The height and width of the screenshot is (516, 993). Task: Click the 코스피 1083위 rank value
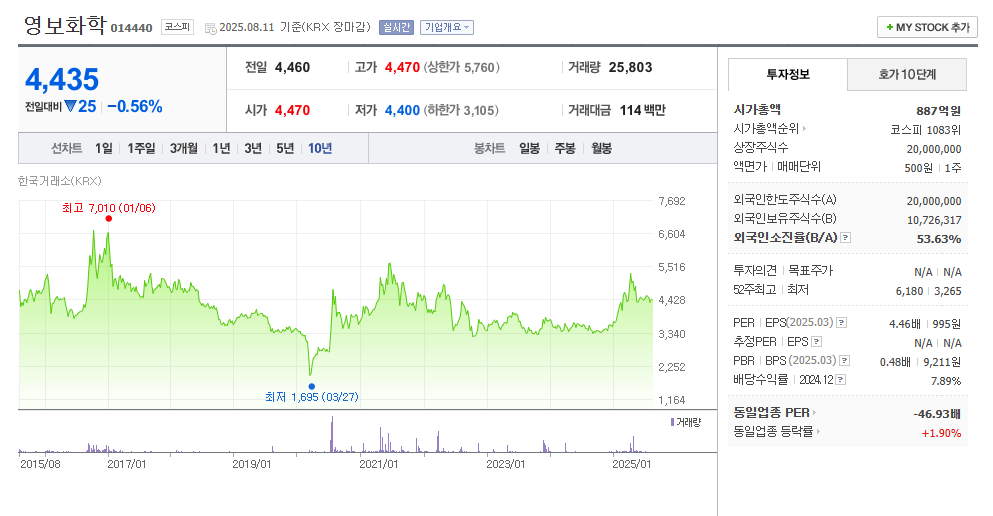click(926, 130)
